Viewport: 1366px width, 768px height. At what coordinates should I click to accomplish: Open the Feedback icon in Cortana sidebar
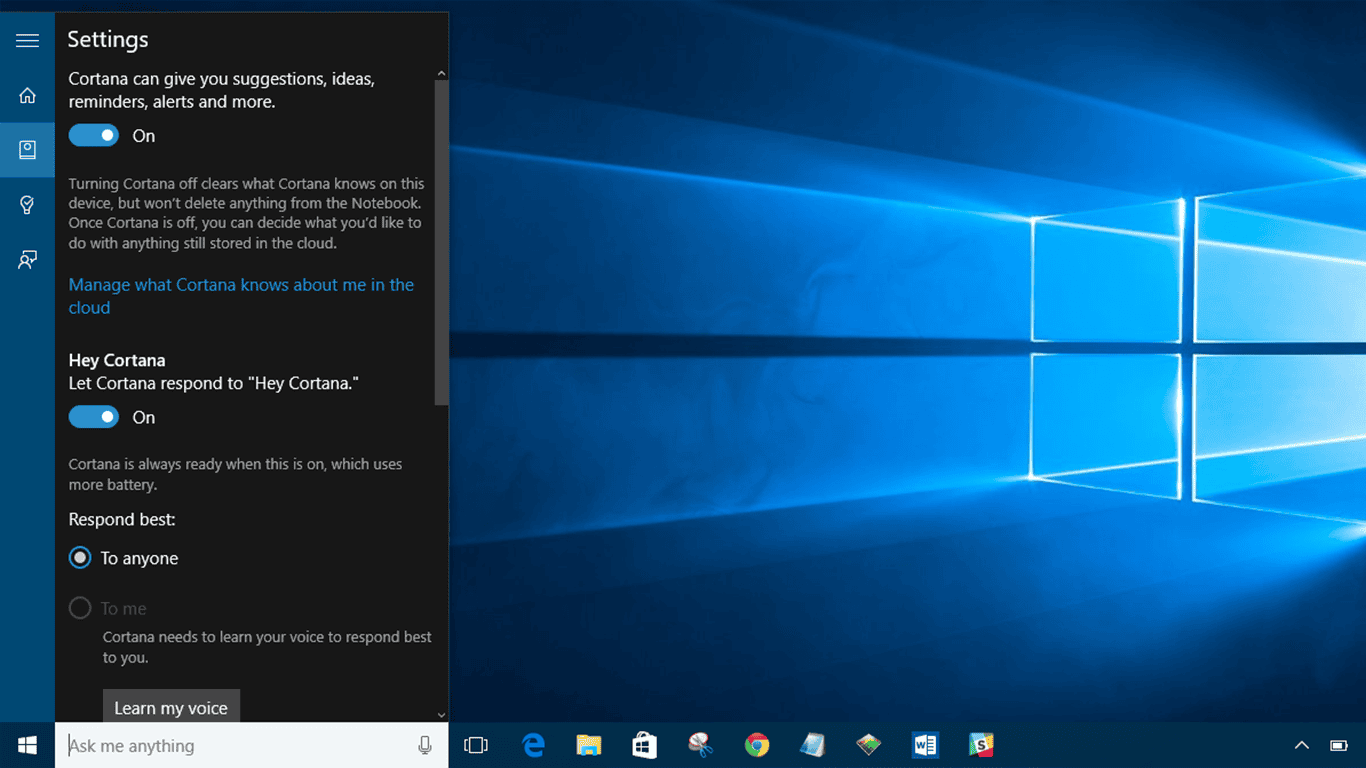(27, 259)
